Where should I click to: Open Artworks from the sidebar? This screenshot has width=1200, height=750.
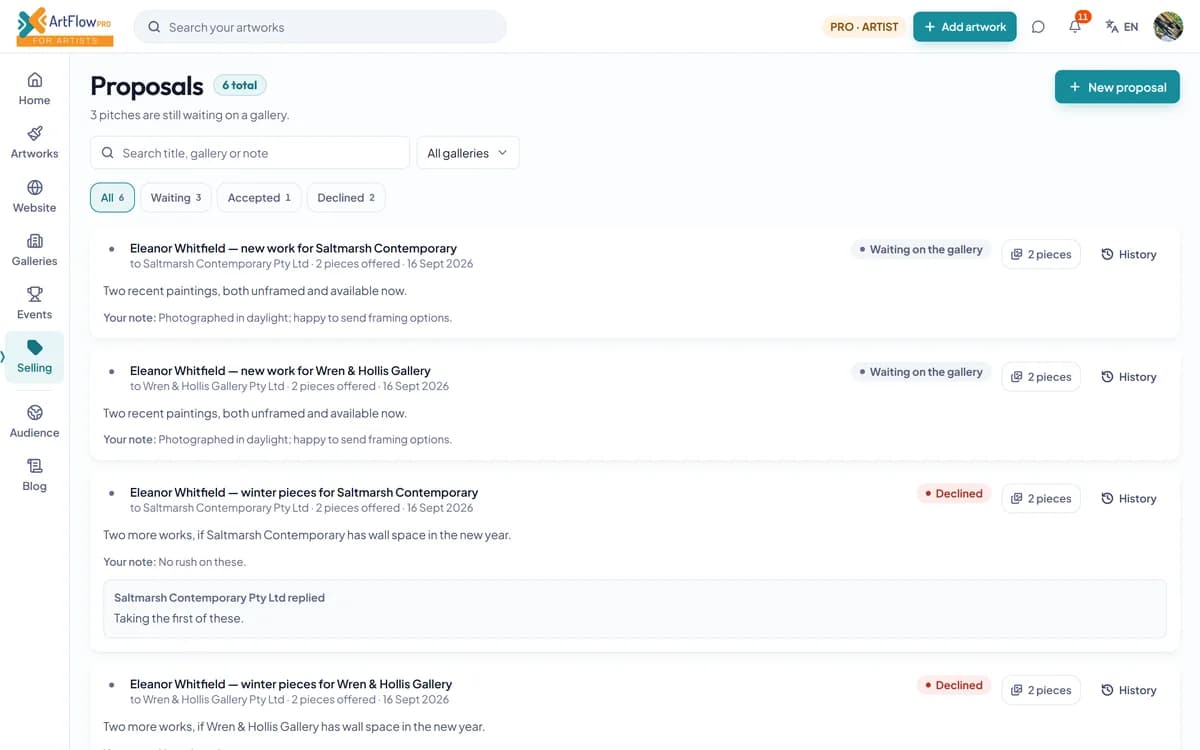[34, 142]
